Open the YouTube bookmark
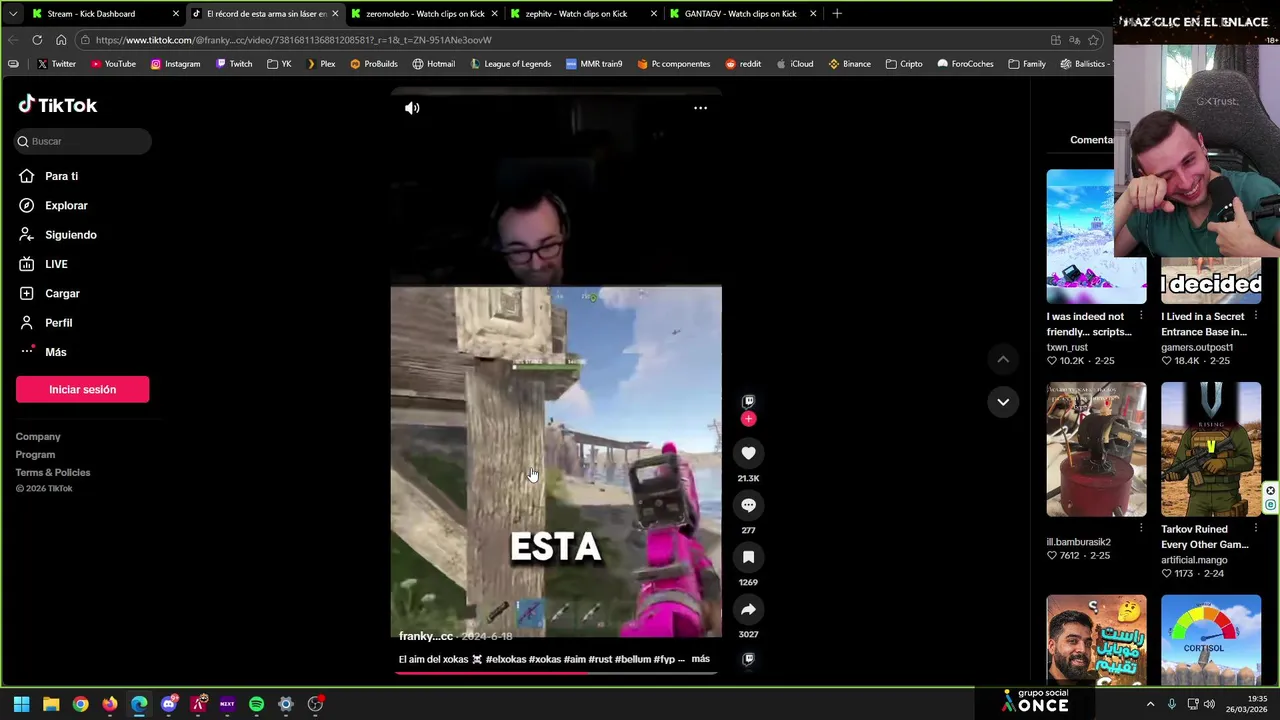1280x720 pixels. (x=113, y=64)
